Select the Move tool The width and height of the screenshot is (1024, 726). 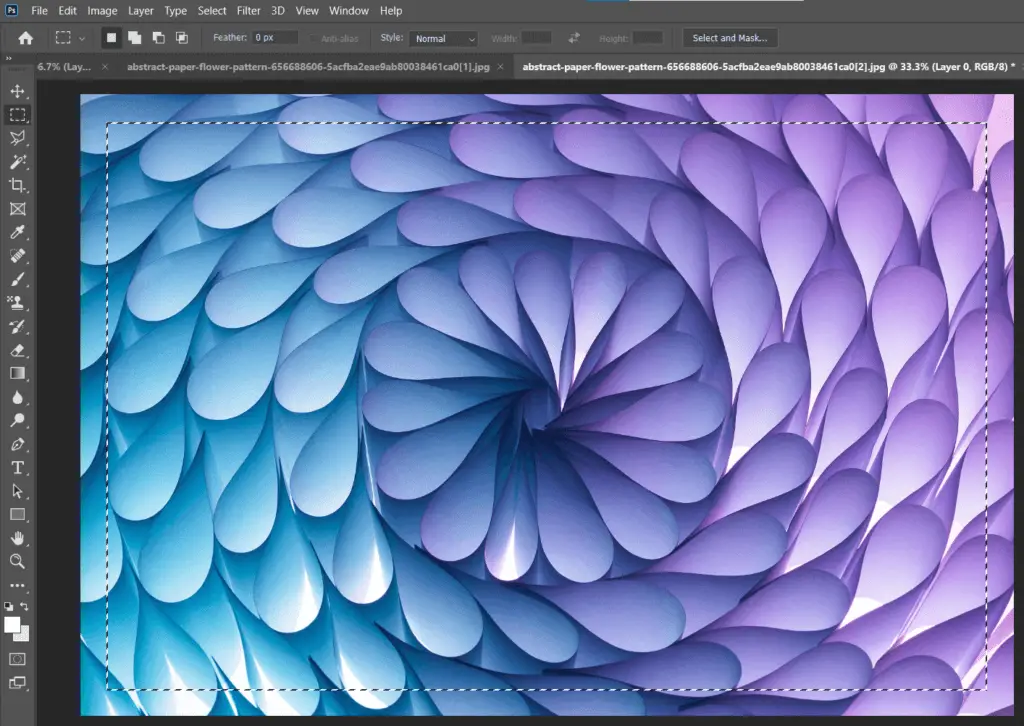18,91
